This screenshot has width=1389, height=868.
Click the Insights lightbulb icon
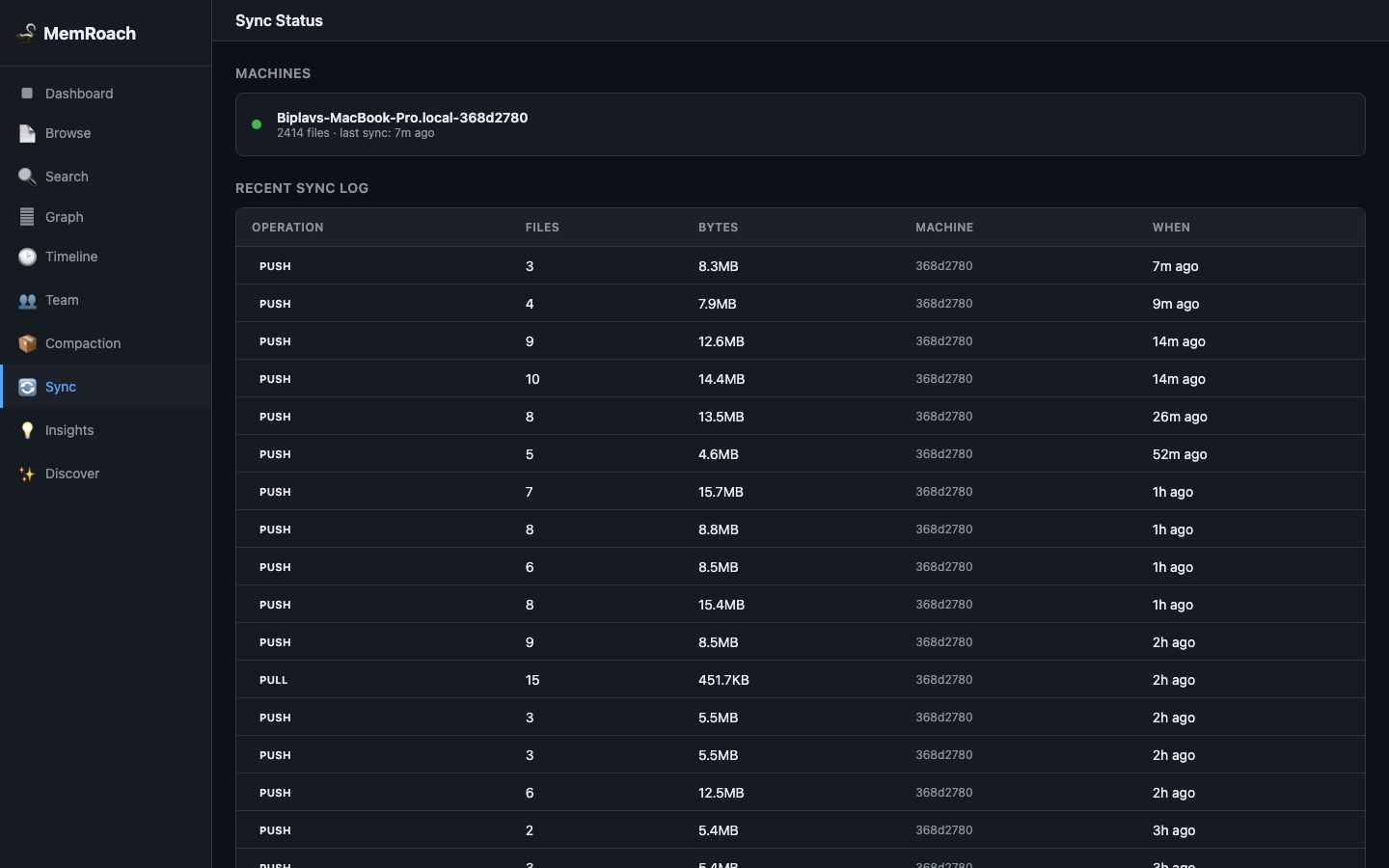coord(27,430)
